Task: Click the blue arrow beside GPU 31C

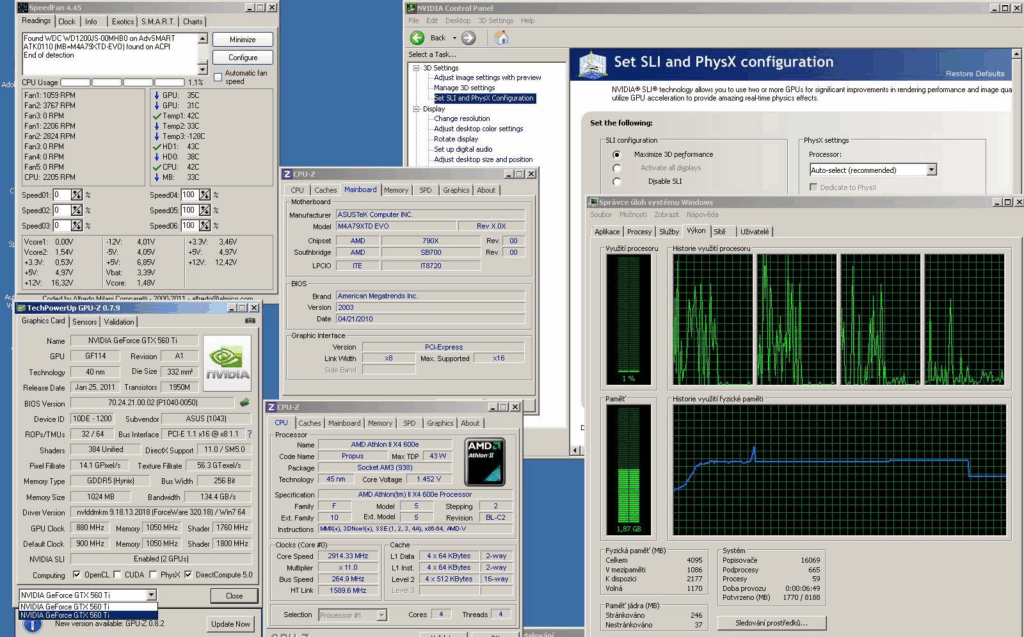Action: pos(157,105)
